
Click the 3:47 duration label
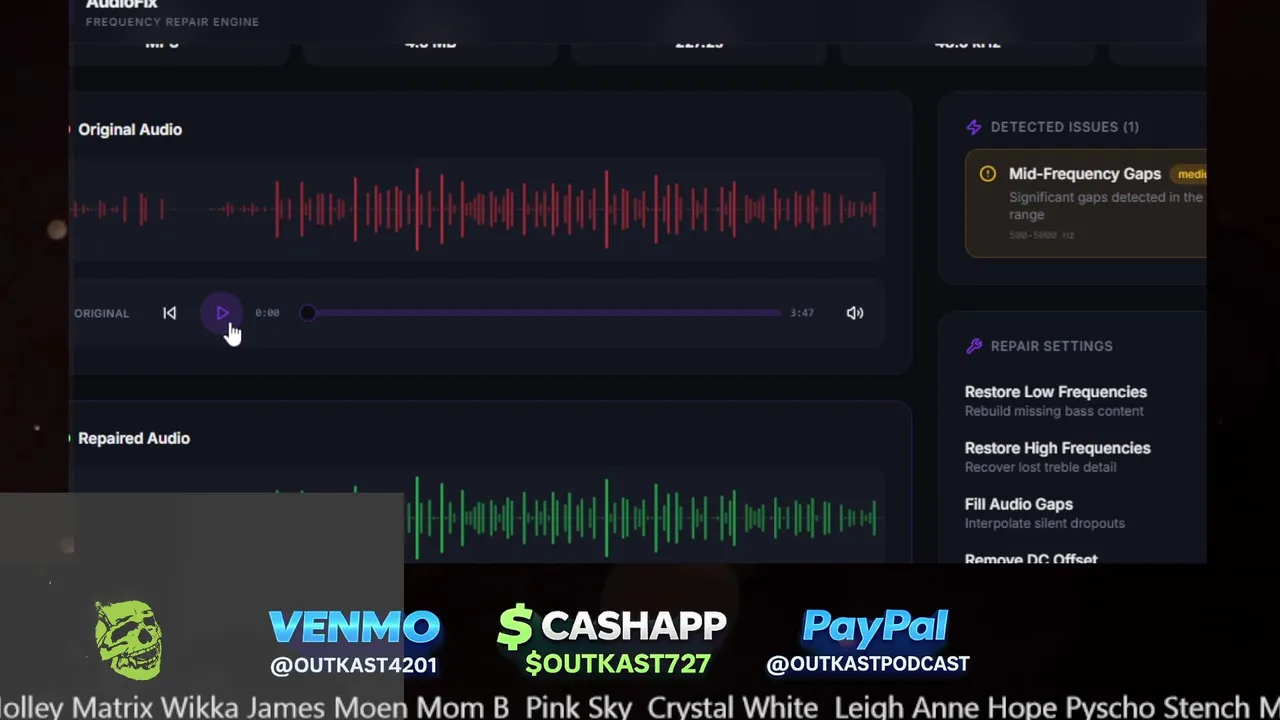point(802,313)
